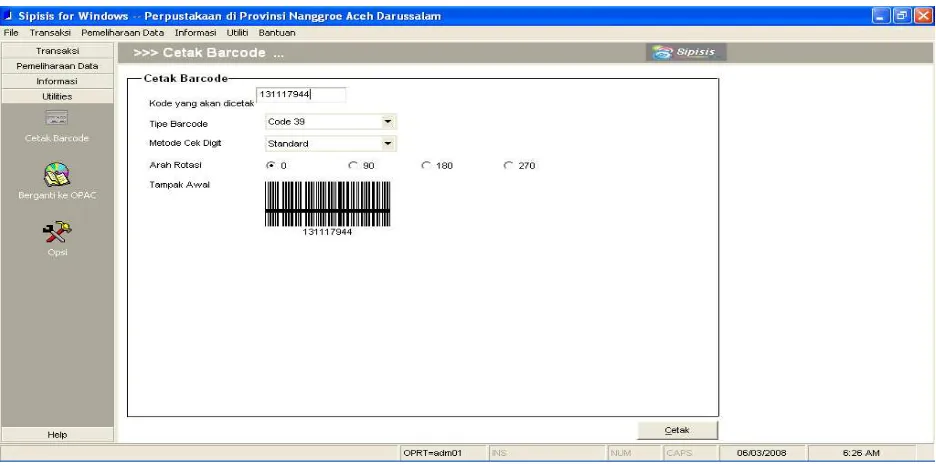Choose 180 degree rotation
Image resolution: width=936 pixels, height=466 pixels.
(426, 165)
